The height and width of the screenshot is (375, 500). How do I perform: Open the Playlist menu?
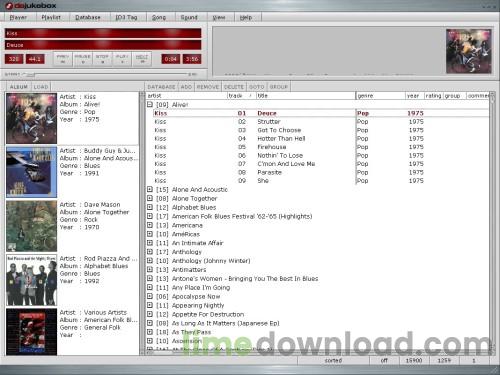[x=51, y=17]
